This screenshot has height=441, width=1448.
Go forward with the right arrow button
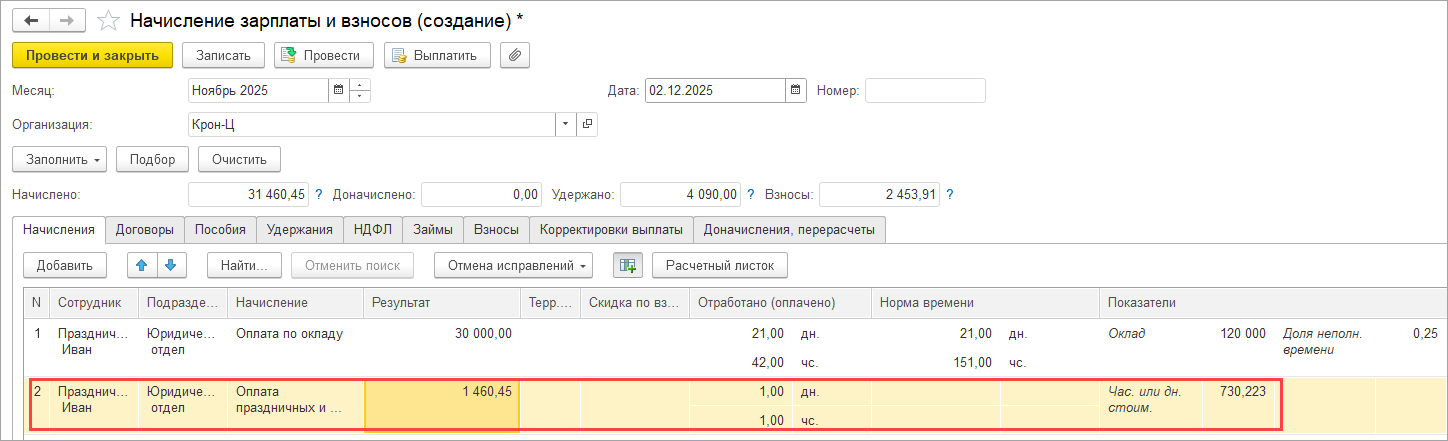tap(66, 20)
